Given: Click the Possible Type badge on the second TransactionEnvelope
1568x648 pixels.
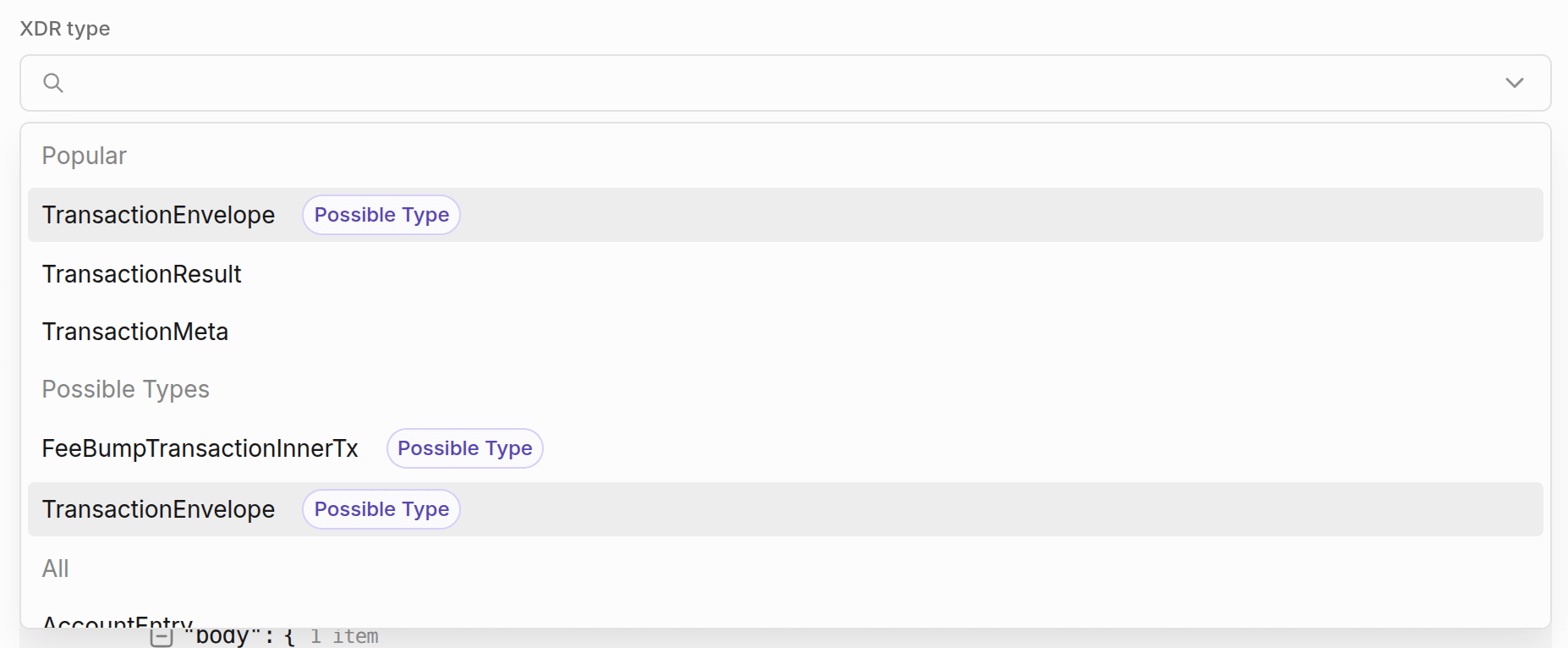Looking at the screenshot, I should [381, 509].
